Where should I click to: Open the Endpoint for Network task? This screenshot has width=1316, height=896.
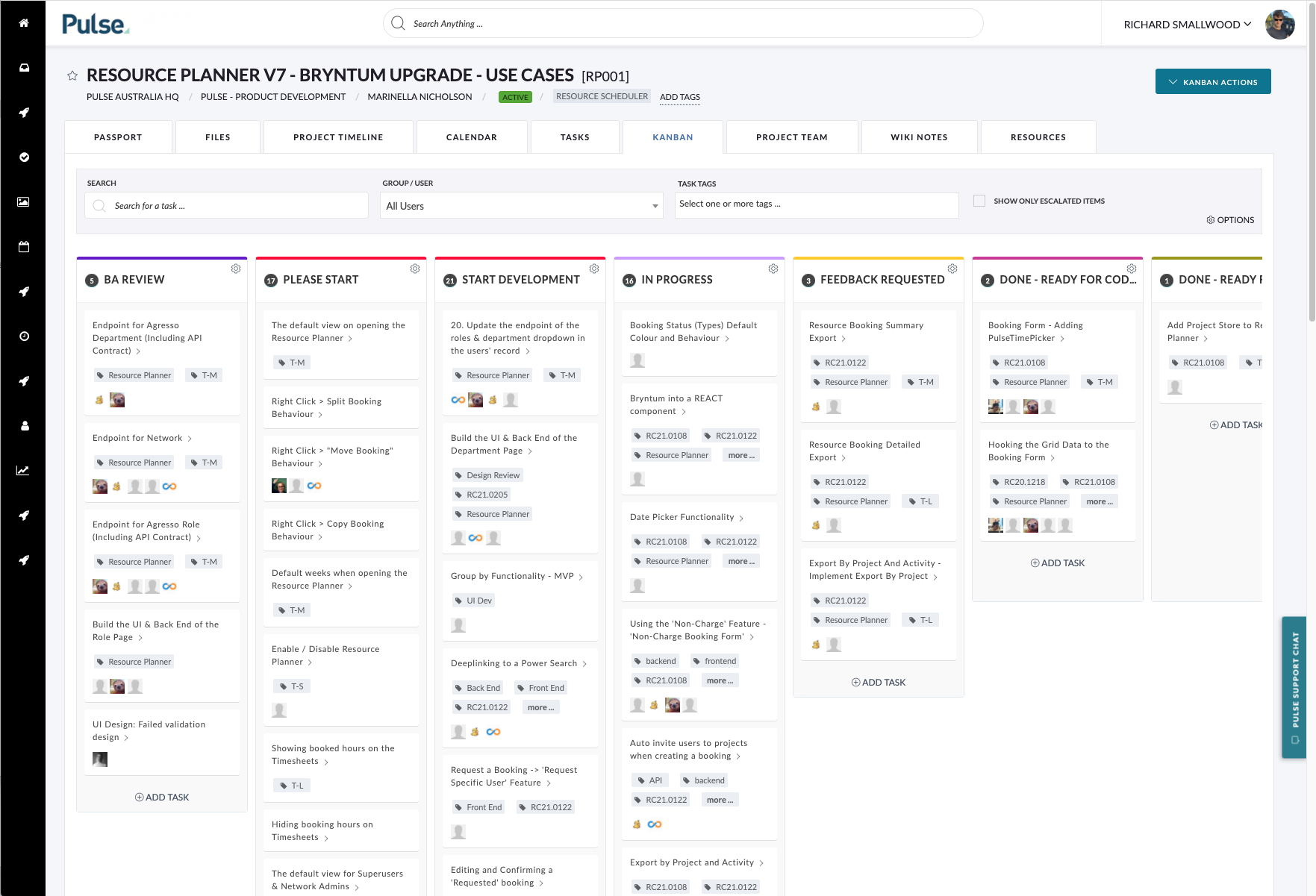click(137, 438)
